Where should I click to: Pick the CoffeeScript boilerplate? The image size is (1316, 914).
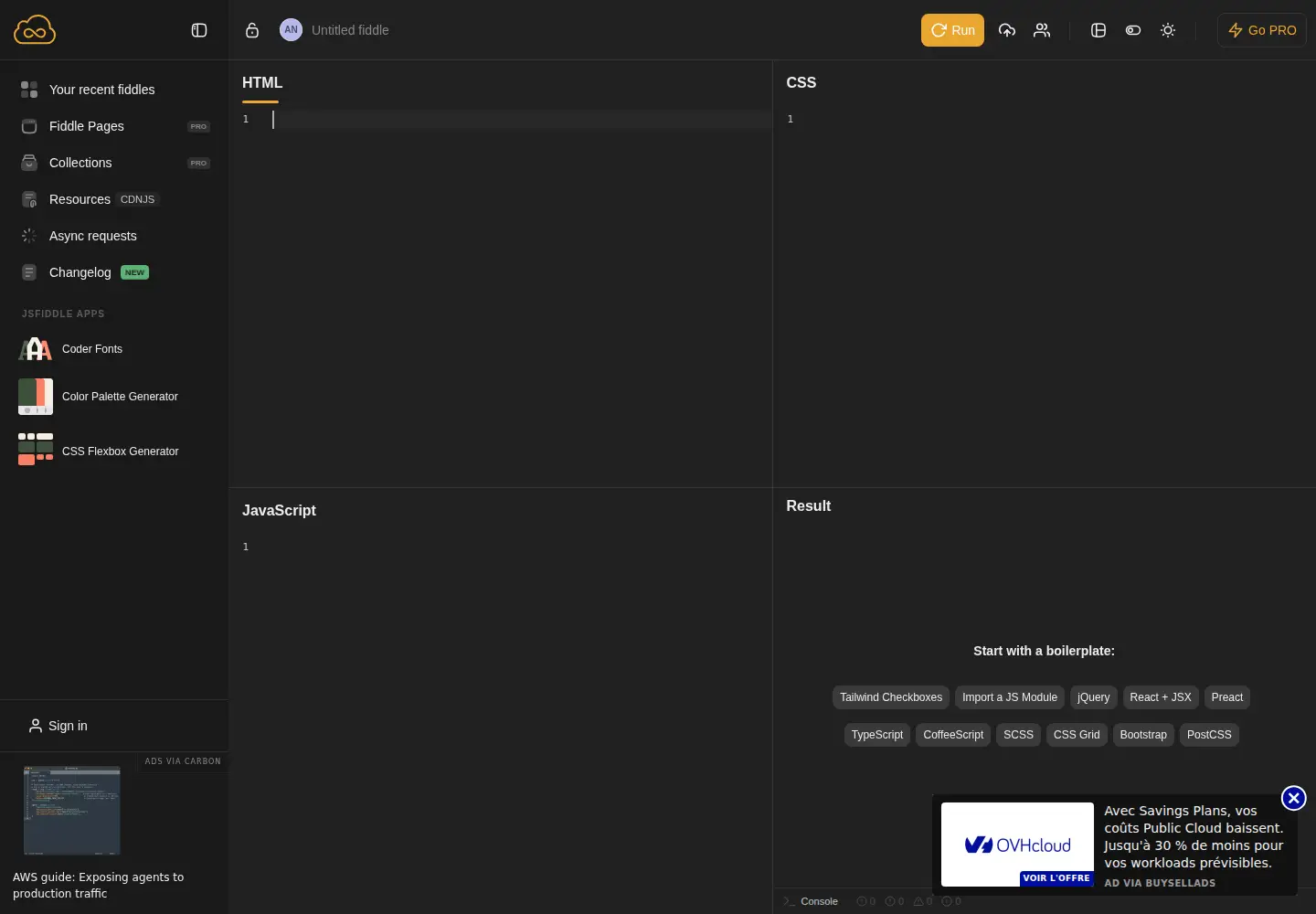(x=953, y=735)
